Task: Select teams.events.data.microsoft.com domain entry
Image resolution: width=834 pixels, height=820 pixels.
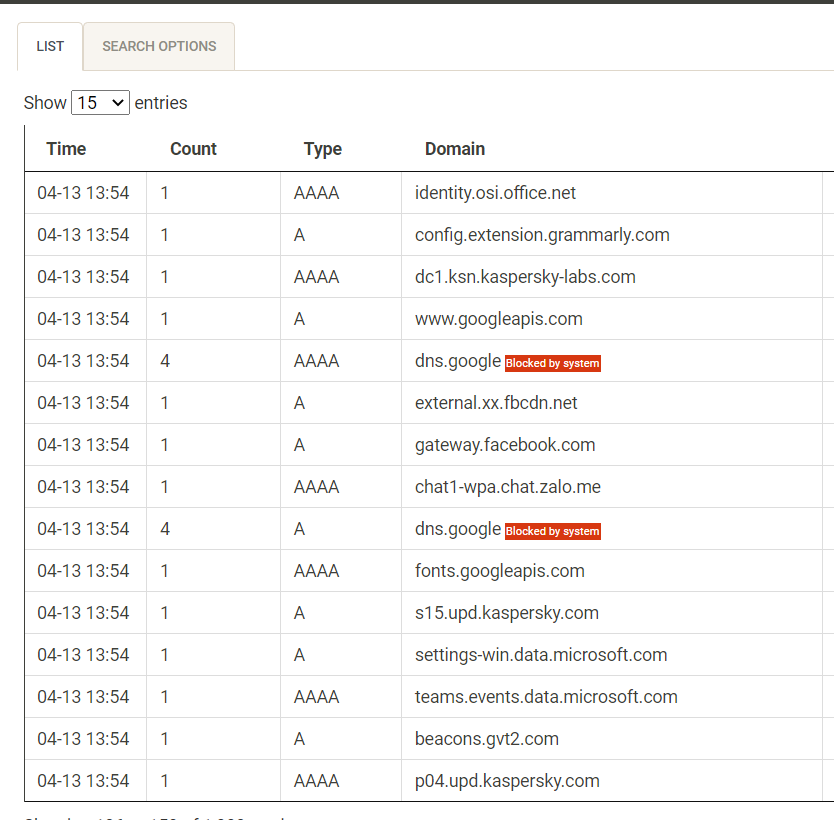Action: click(x=546, y=697)
